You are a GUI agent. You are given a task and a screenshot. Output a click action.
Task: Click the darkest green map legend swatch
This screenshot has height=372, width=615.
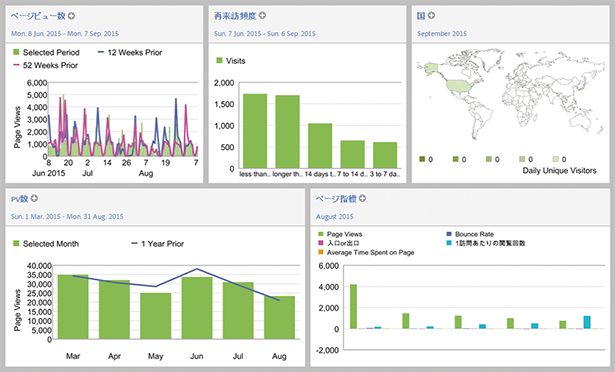(422, 159)
